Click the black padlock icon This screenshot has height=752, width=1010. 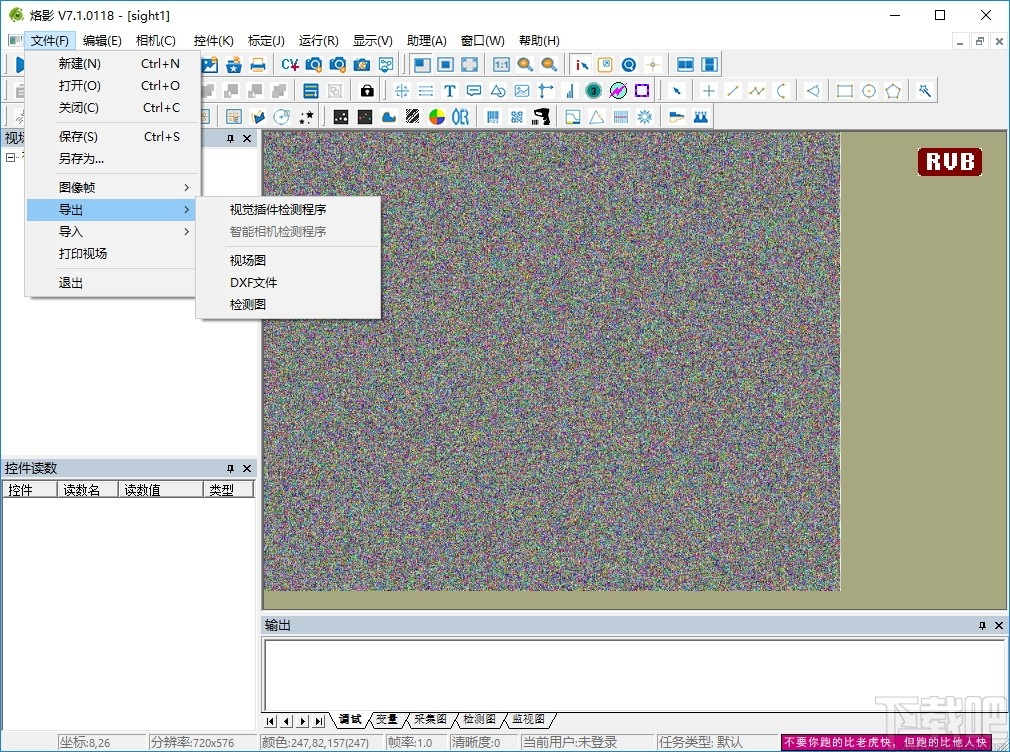click(x=367, y=91)
